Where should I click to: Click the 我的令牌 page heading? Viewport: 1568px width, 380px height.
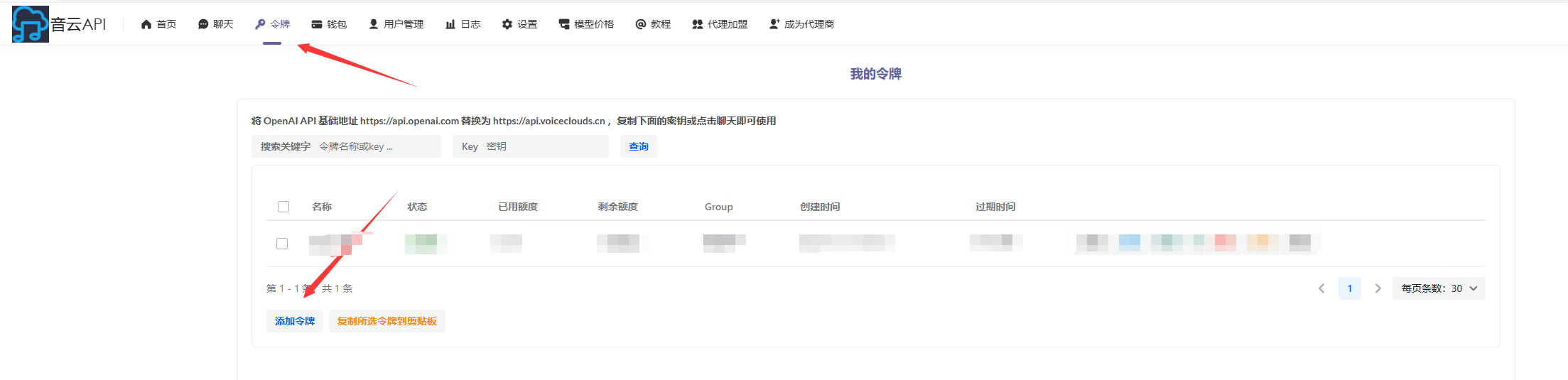coord(876,74)
